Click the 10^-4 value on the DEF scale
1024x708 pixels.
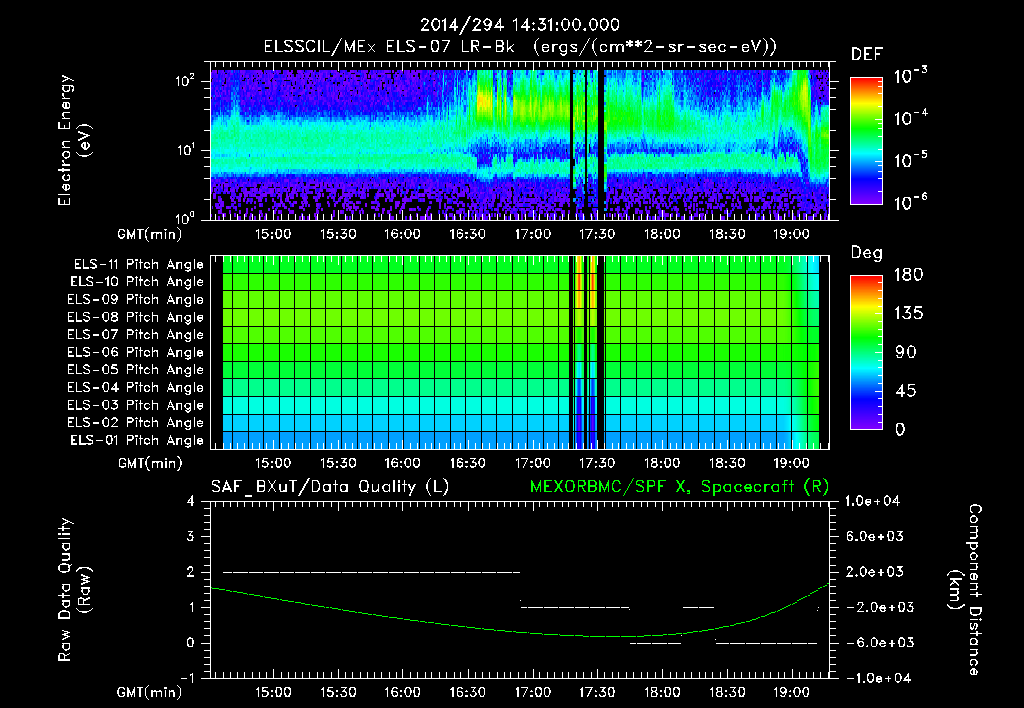tap(911, 118)
